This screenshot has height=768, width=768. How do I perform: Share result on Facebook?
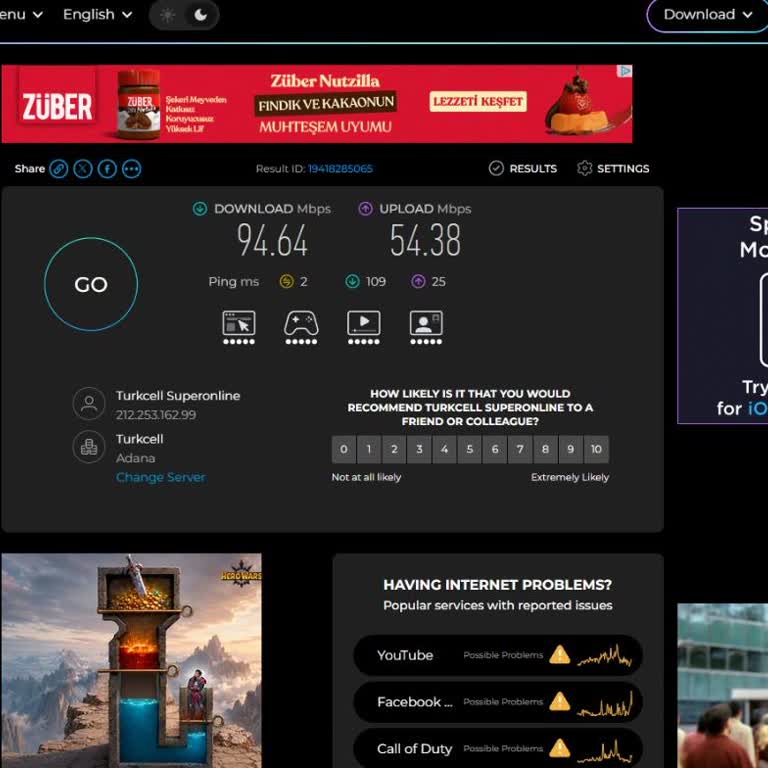[x=107, y=169]
